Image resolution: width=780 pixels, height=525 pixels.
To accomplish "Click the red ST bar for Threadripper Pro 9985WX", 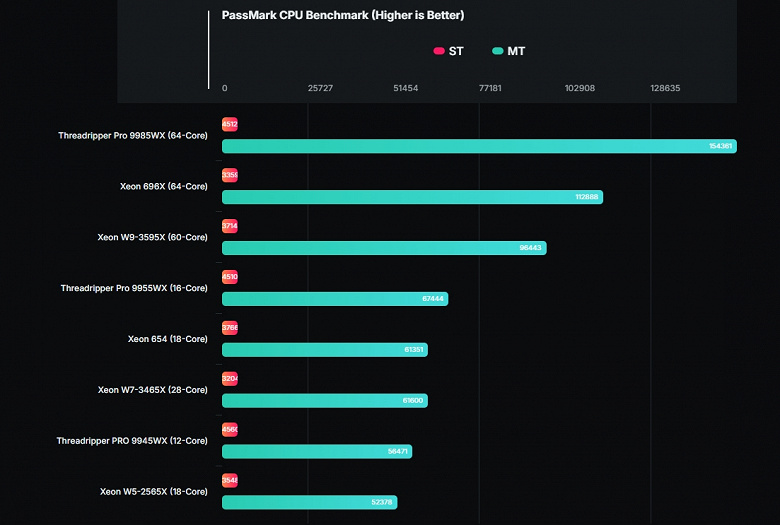I will coord(230,125).
